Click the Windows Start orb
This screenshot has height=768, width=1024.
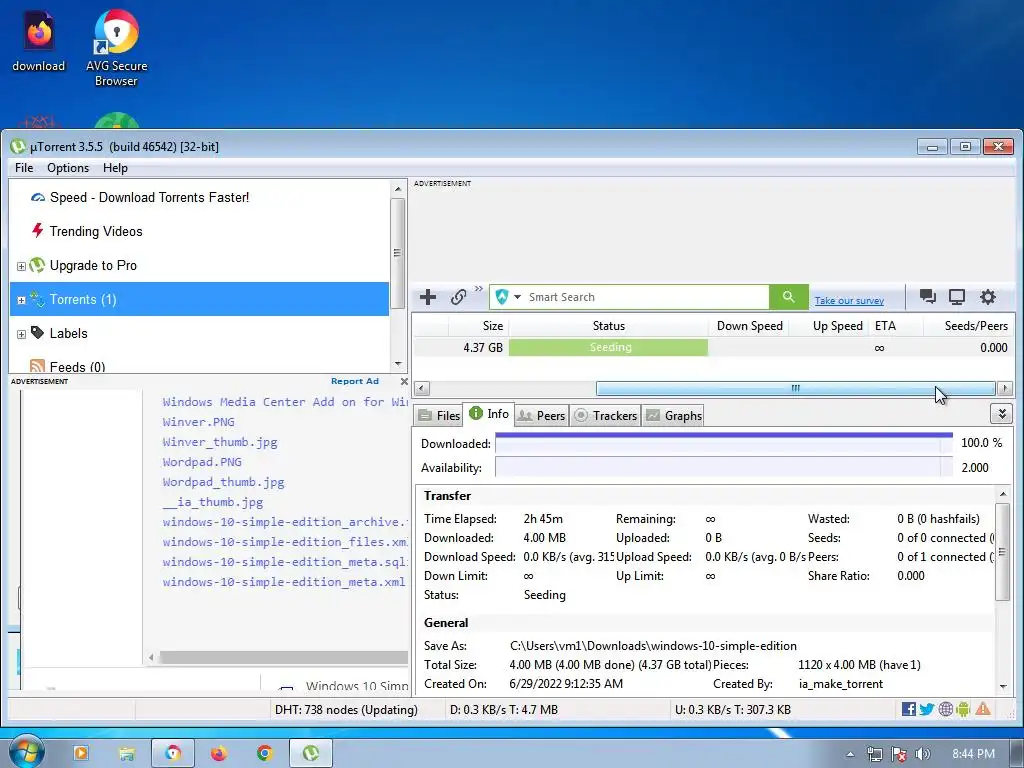tap(25, 753)
